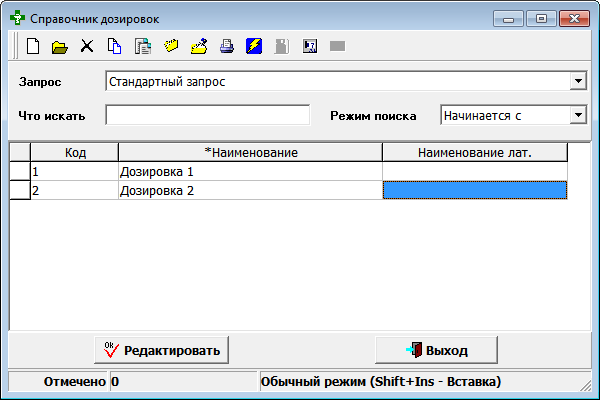Click the Что искать search field

[207, 115]
